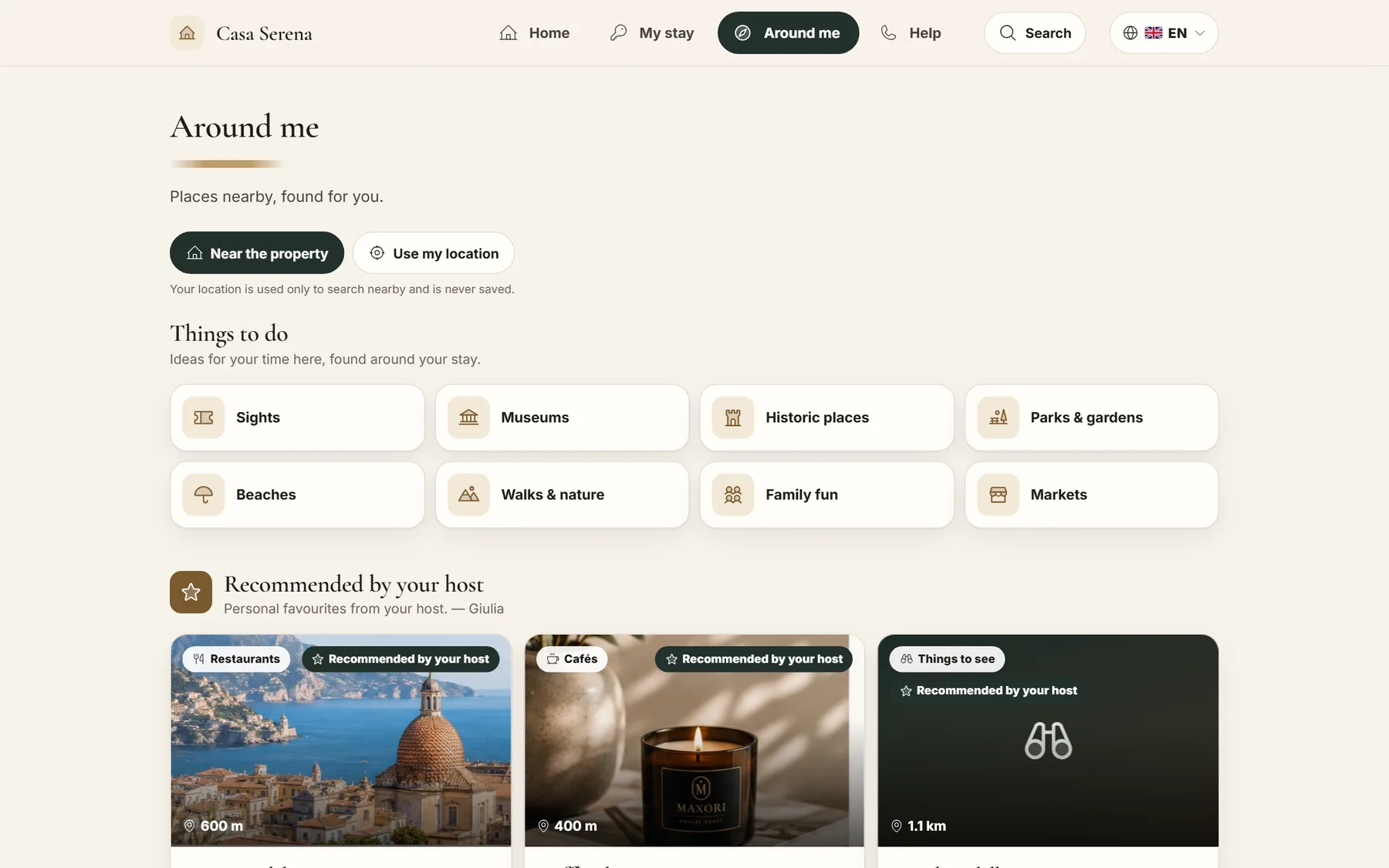The image size is (1389, 868).
Task: Click the Historic places castle icon
Action: tap(733, 417)
